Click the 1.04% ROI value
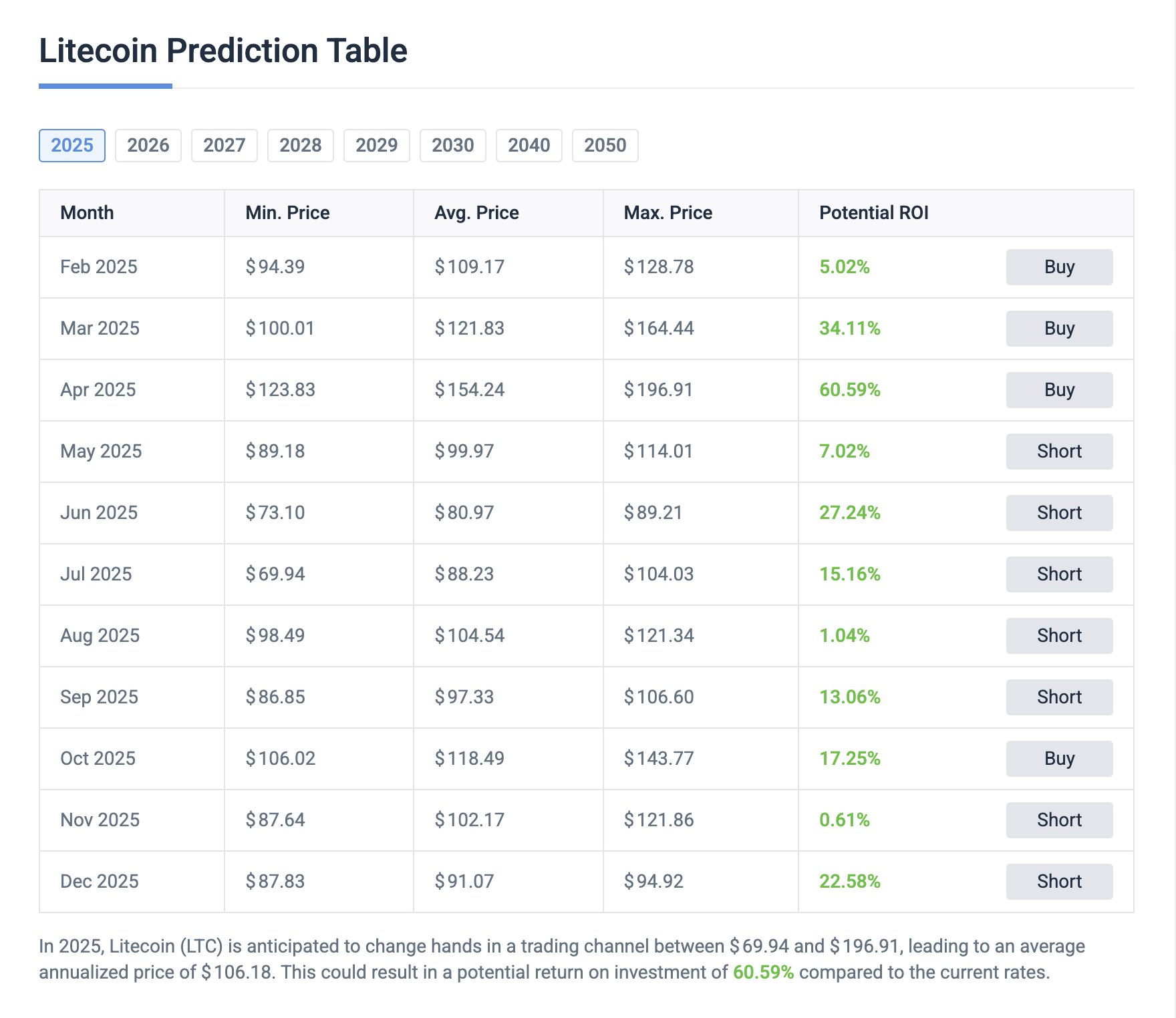The height and width of the screenshot is (1018, 1176). [845, 636]
